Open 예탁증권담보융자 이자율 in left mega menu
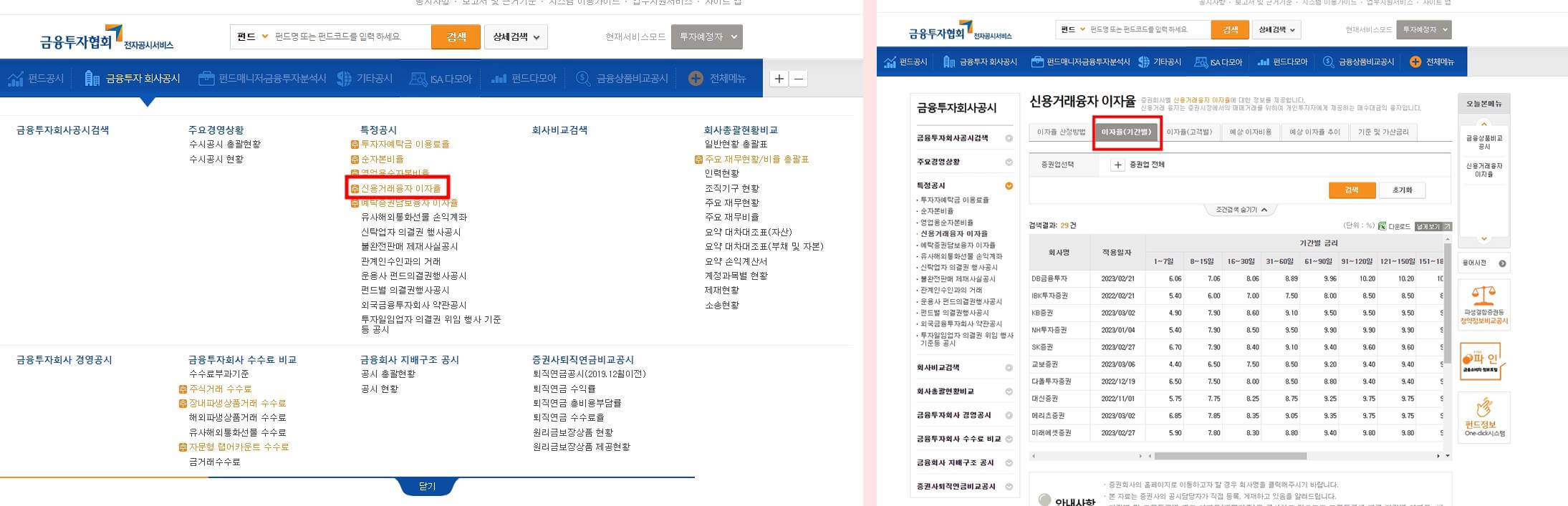Viewport: 1568px width, 506px height. click(x=408, y=203)
